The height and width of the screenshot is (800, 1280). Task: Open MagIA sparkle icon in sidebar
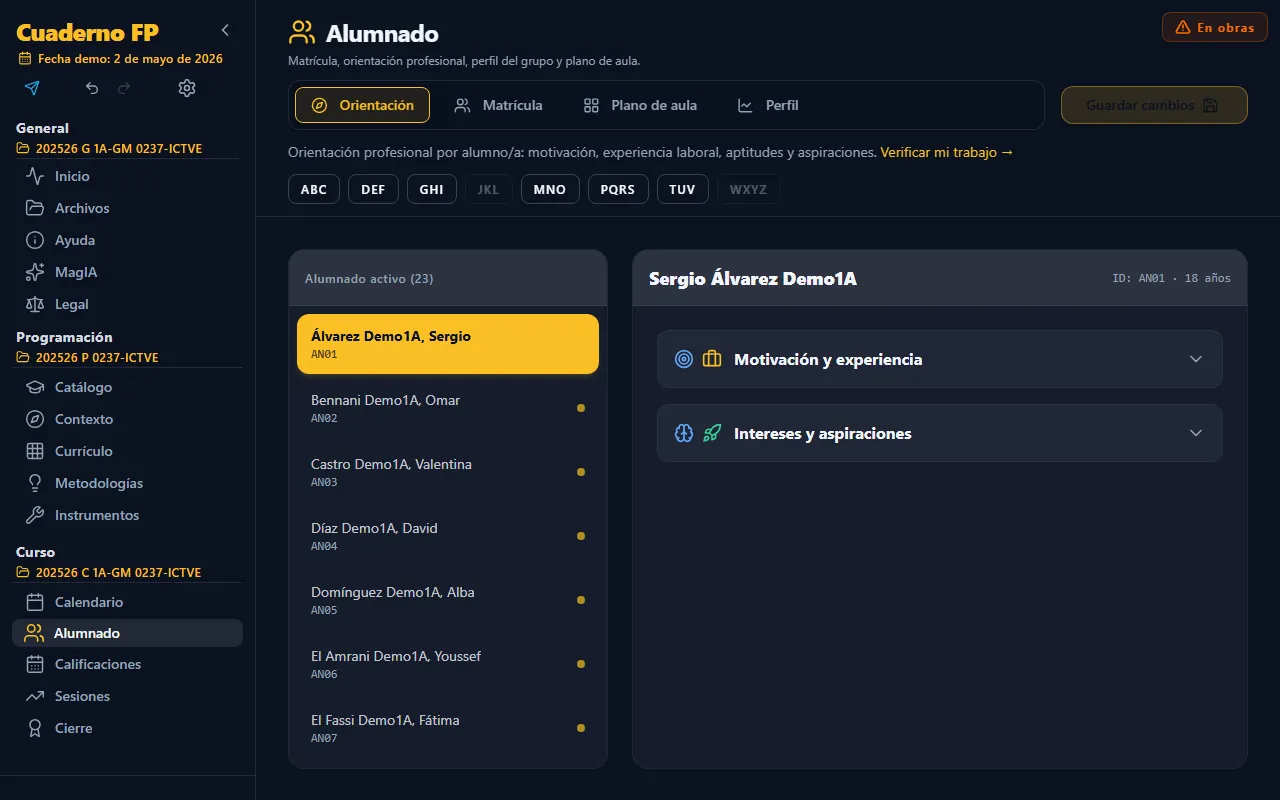coord(35,272)
